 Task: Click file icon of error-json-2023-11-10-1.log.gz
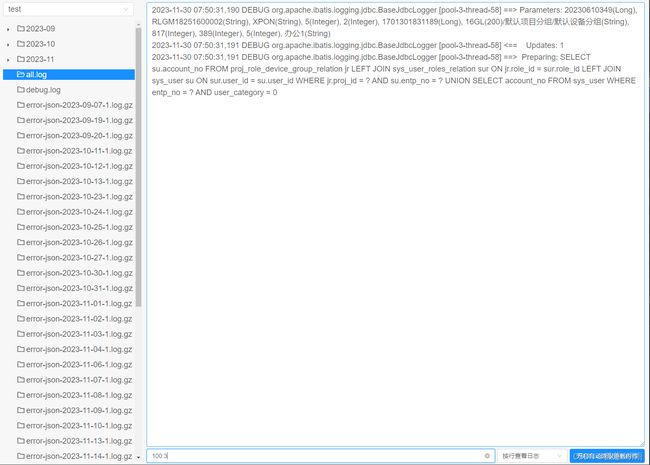tap(21, 425)
